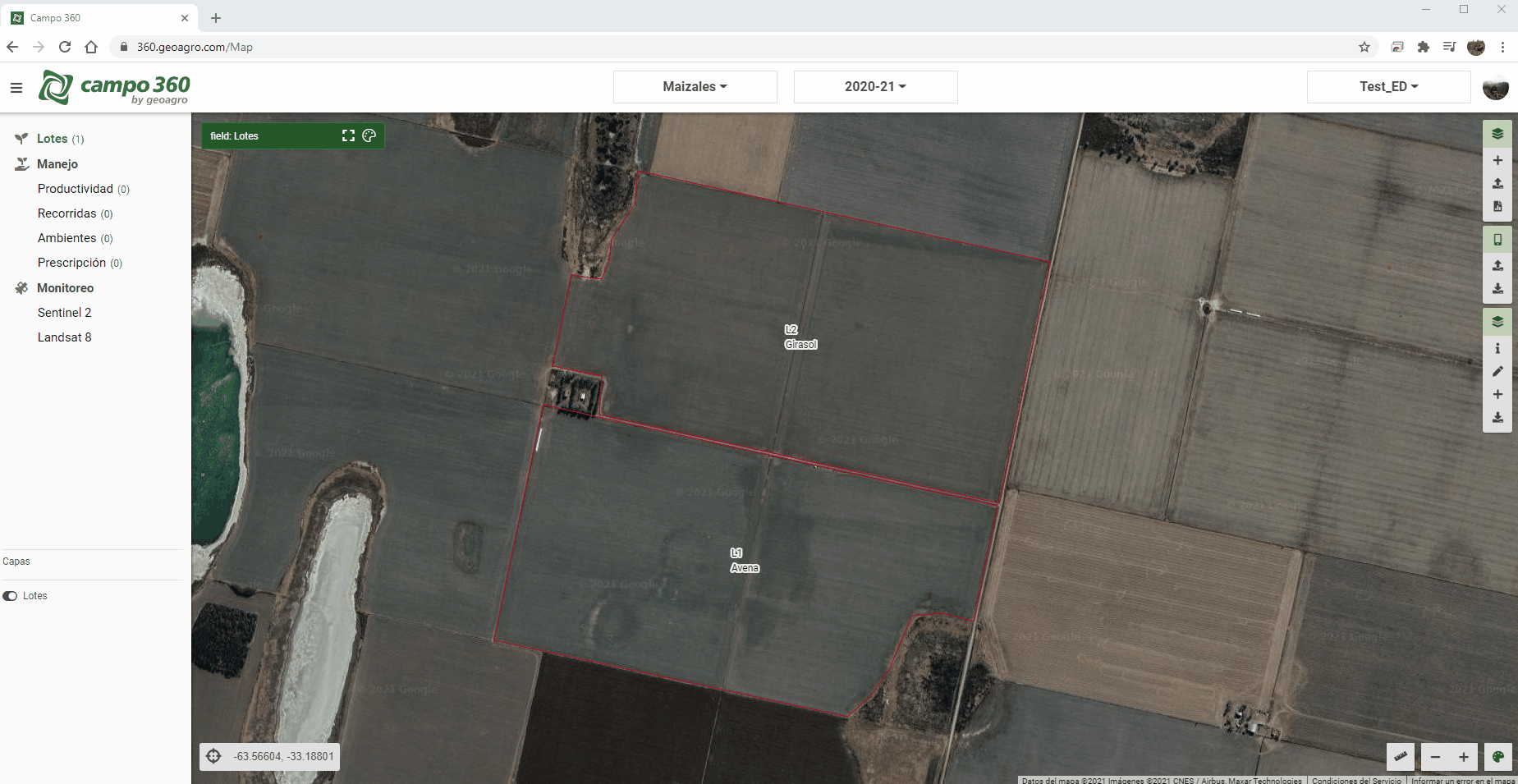Open the browser extensions puzzle icon
Viewport: 1518px width, 784px height.
[x=1424, y=47]
